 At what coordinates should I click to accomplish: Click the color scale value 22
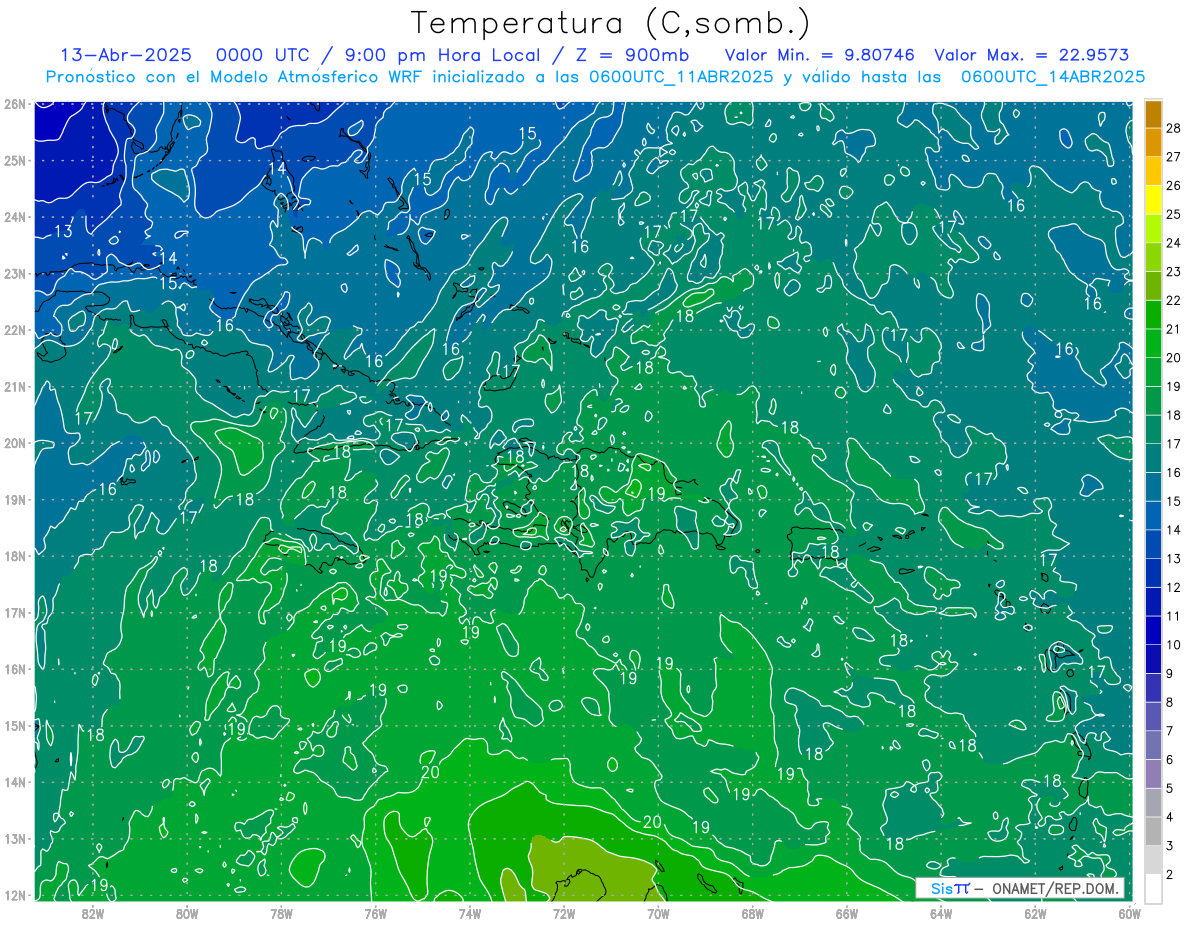pos(1173,300)
